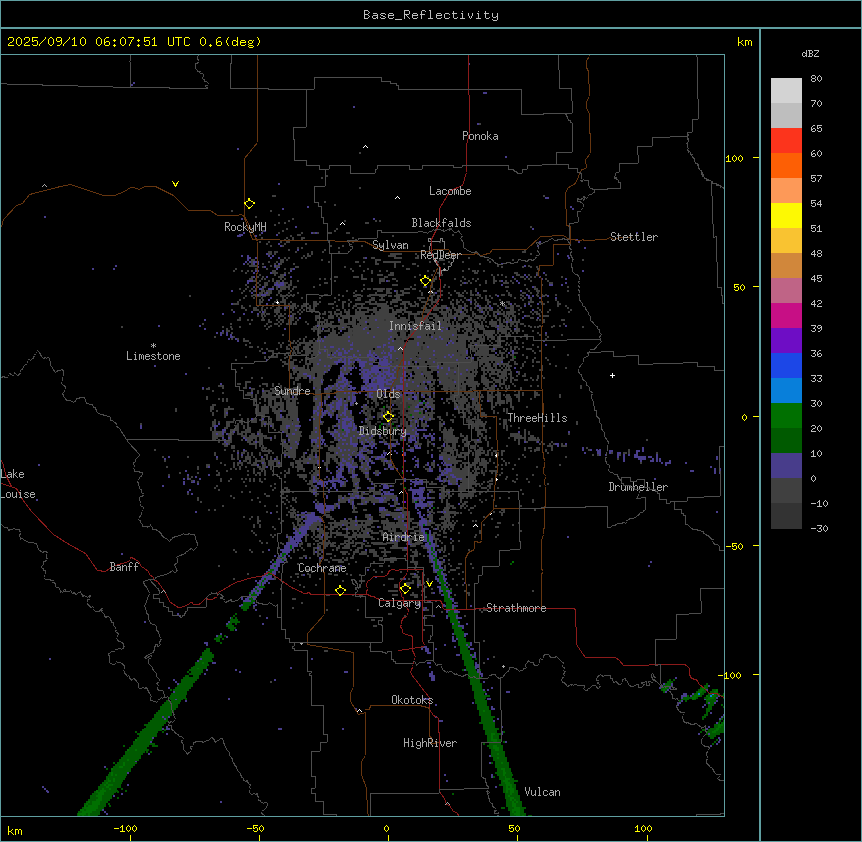
Task: Click the RockyMH label
Action: 245,227
